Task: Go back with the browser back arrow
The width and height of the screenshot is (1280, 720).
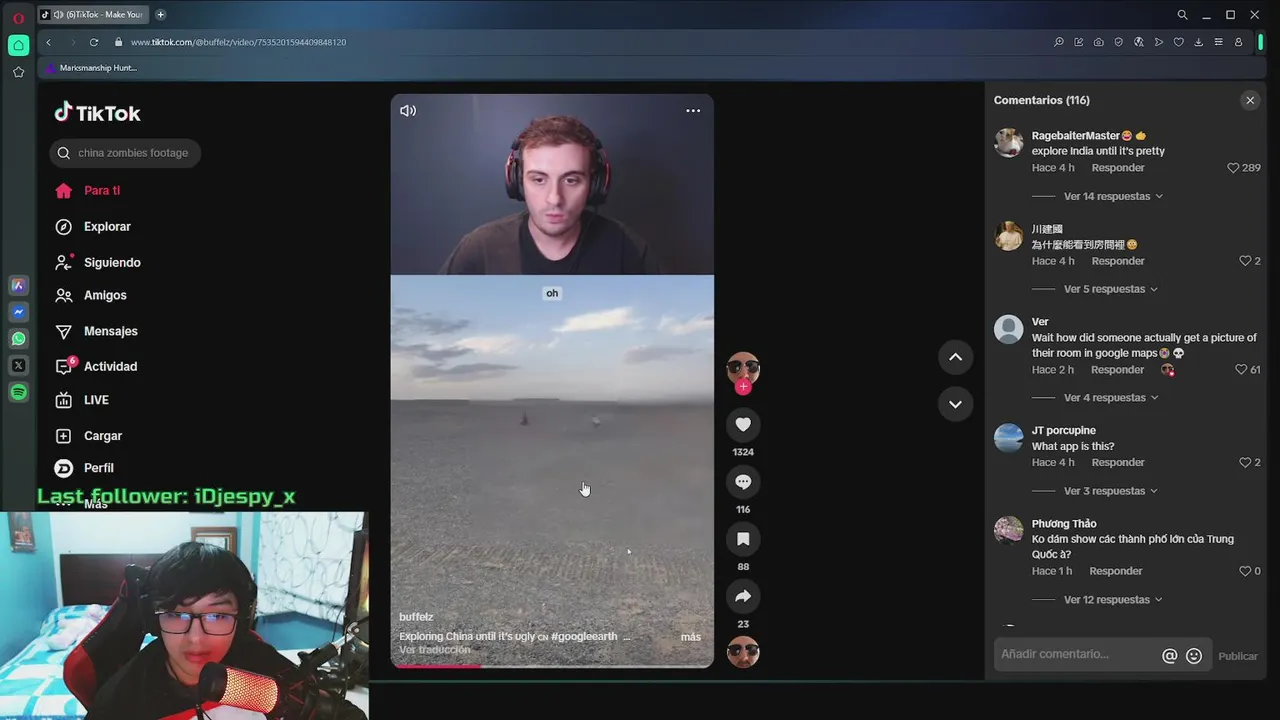Action: pyautogui.click(x=48, y=42)
